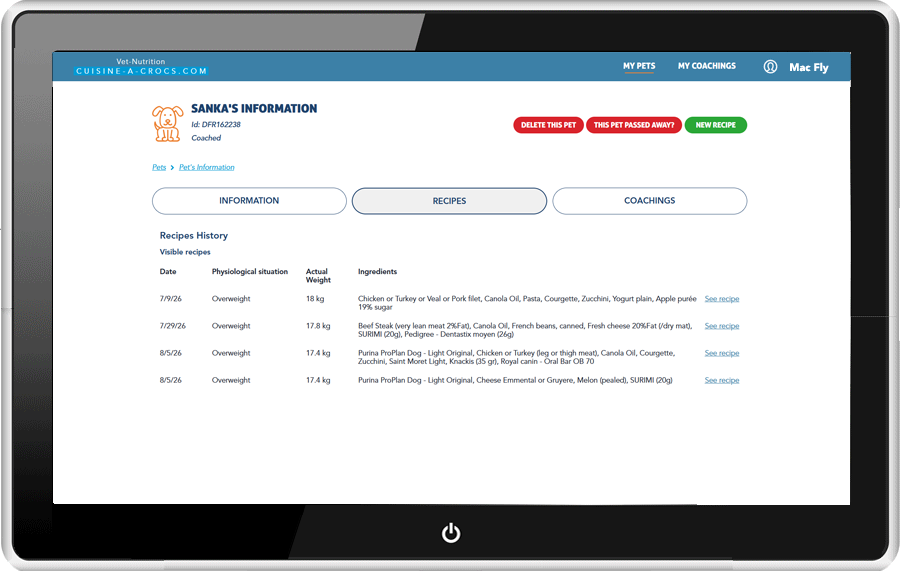
Task: Open My Pets in the top navigation
Action: click(x=639, y=66)
